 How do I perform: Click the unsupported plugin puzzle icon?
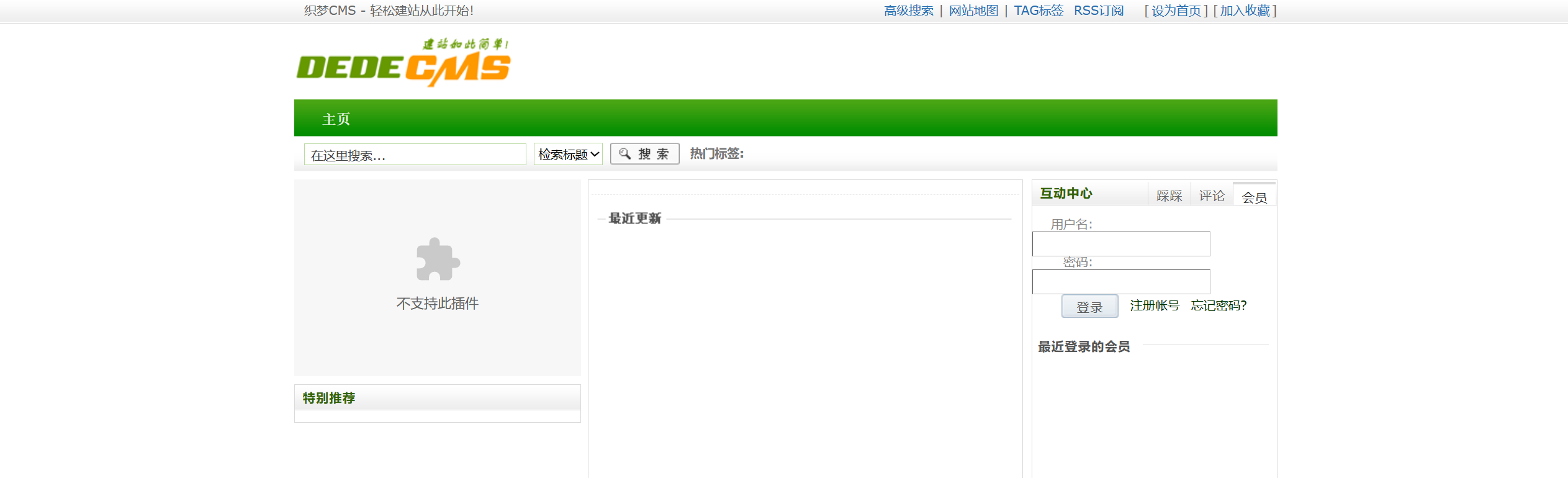tap(438, 259)
